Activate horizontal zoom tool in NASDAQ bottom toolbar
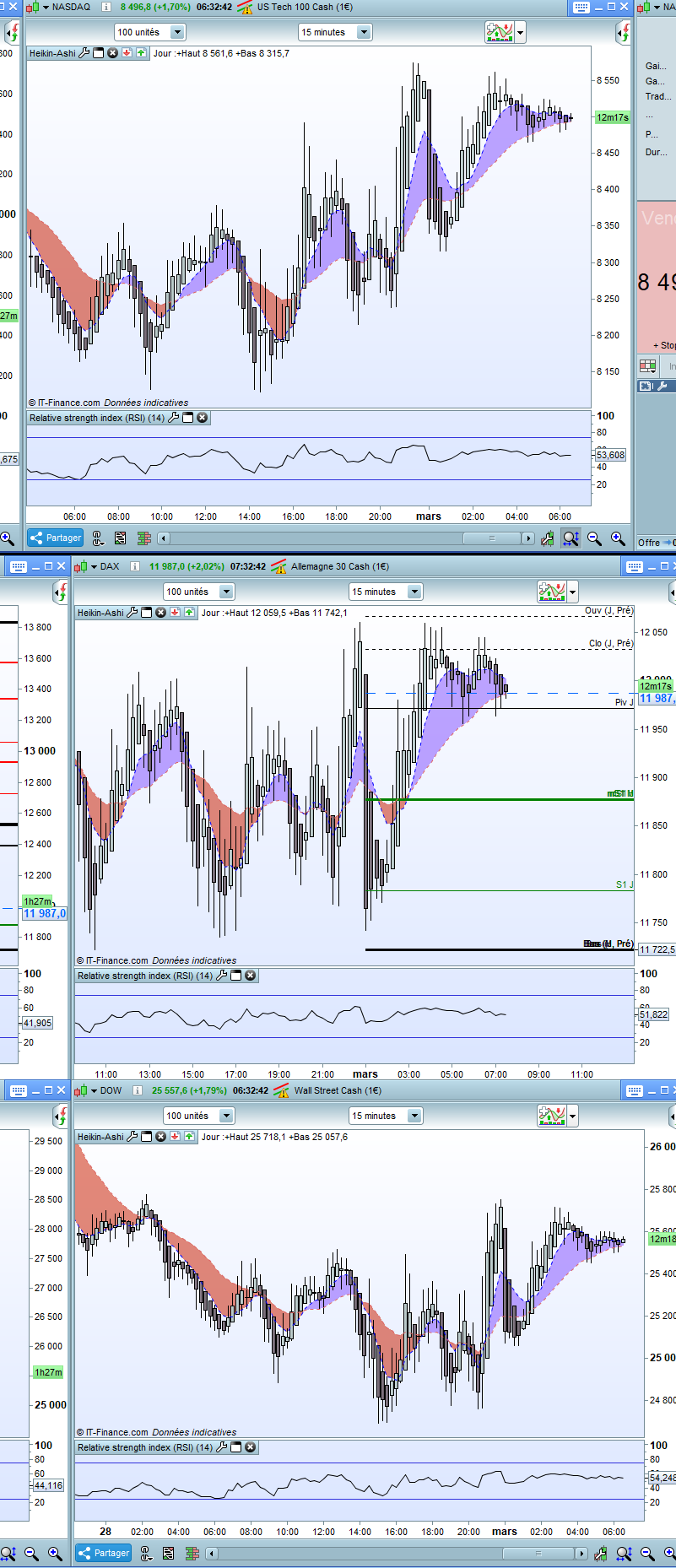Screen dimensions: 676x1568 coord(571,538)
